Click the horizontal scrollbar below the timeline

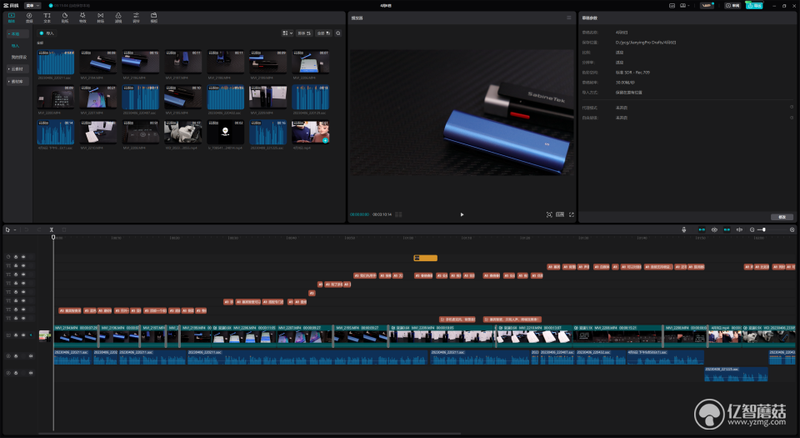coord(250,434)
